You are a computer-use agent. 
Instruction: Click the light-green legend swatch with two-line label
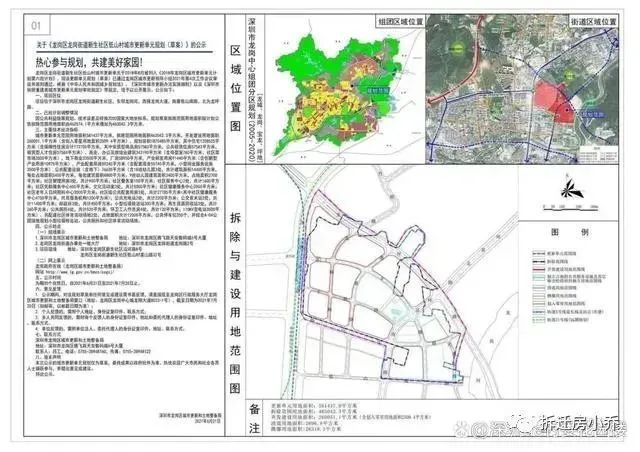(538, 278)
